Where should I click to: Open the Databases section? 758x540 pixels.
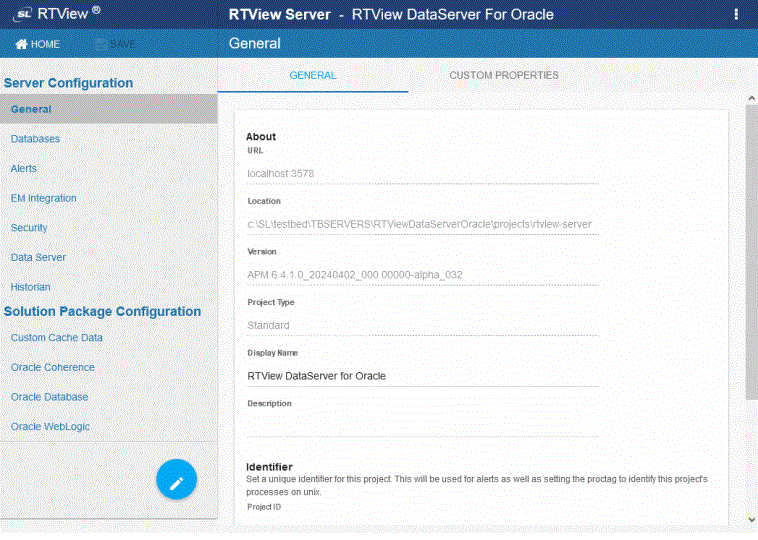coord(35,139)
